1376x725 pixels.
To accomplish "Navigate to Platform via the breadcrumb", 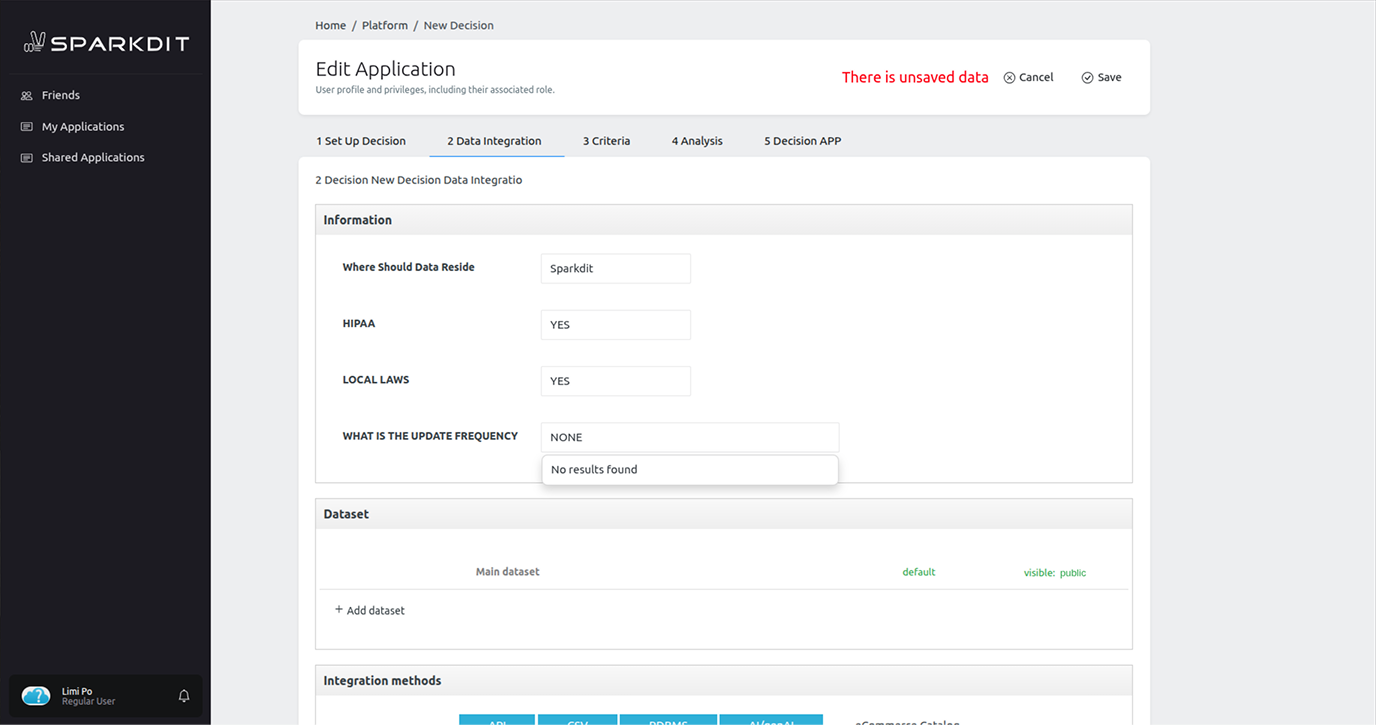I will click(384, 25).
